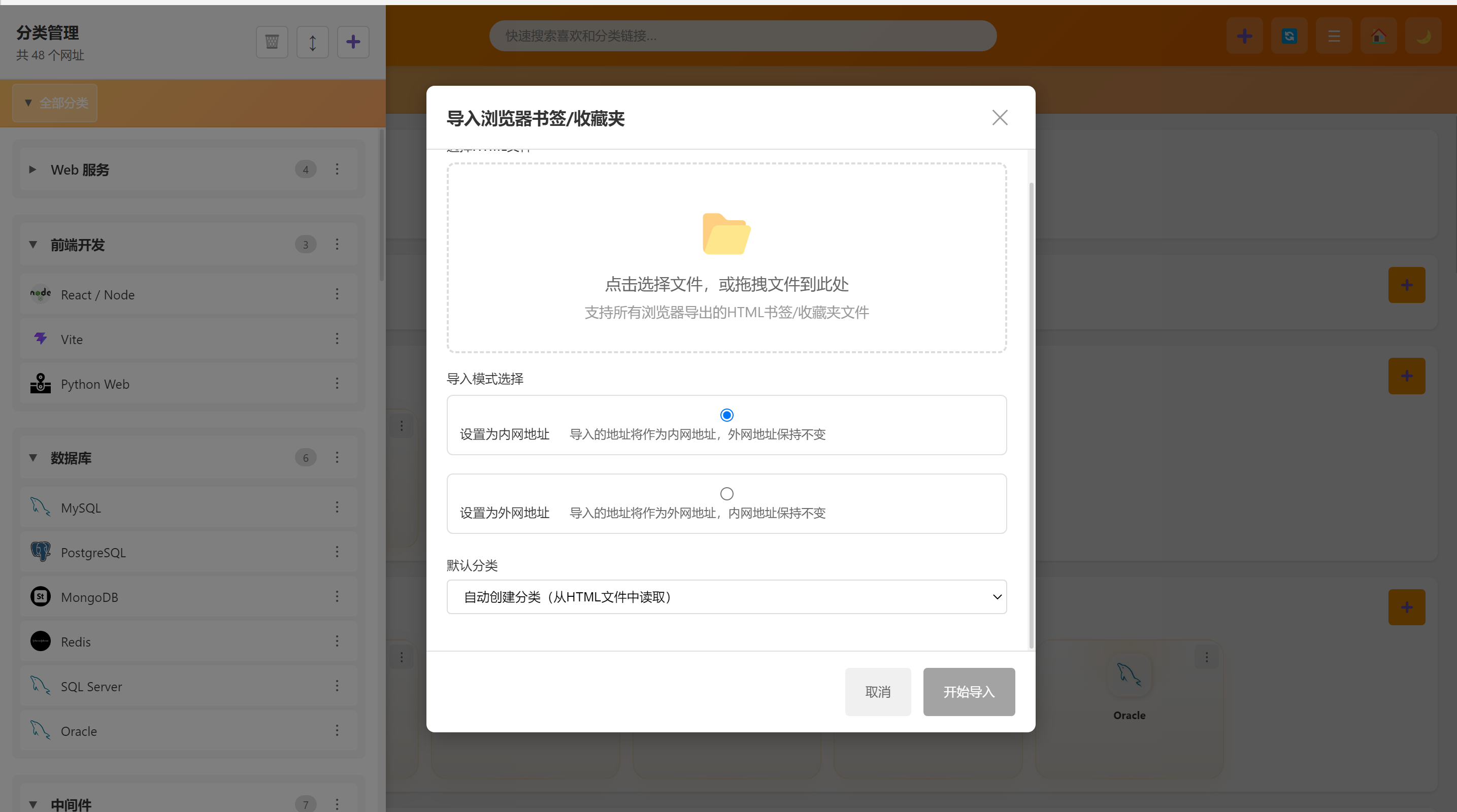Select SQL Server in sidebar

click(x=188, y=687)
